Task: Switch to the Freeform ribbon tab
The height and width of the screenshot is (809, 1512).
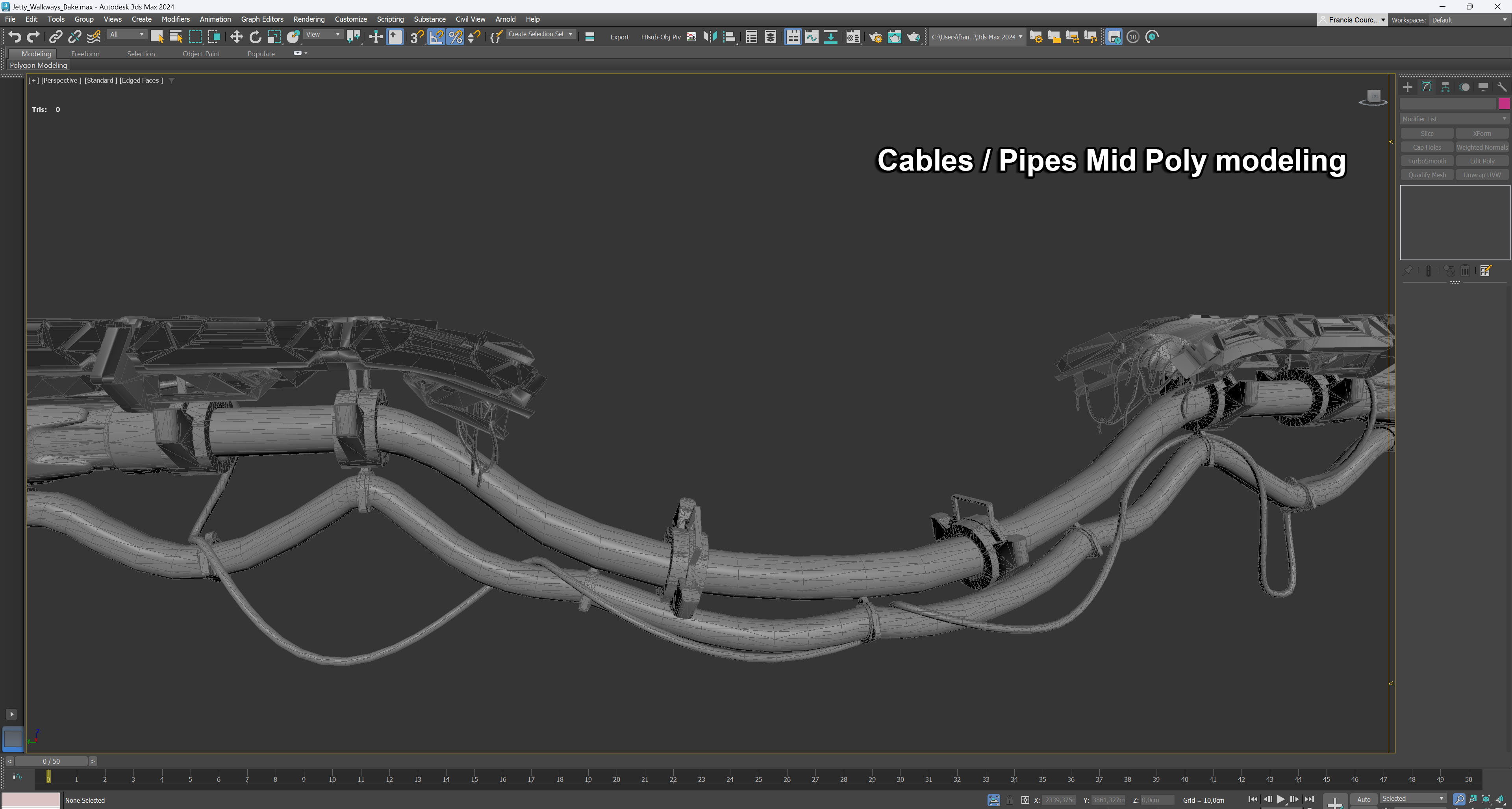Action: [85, 54]
